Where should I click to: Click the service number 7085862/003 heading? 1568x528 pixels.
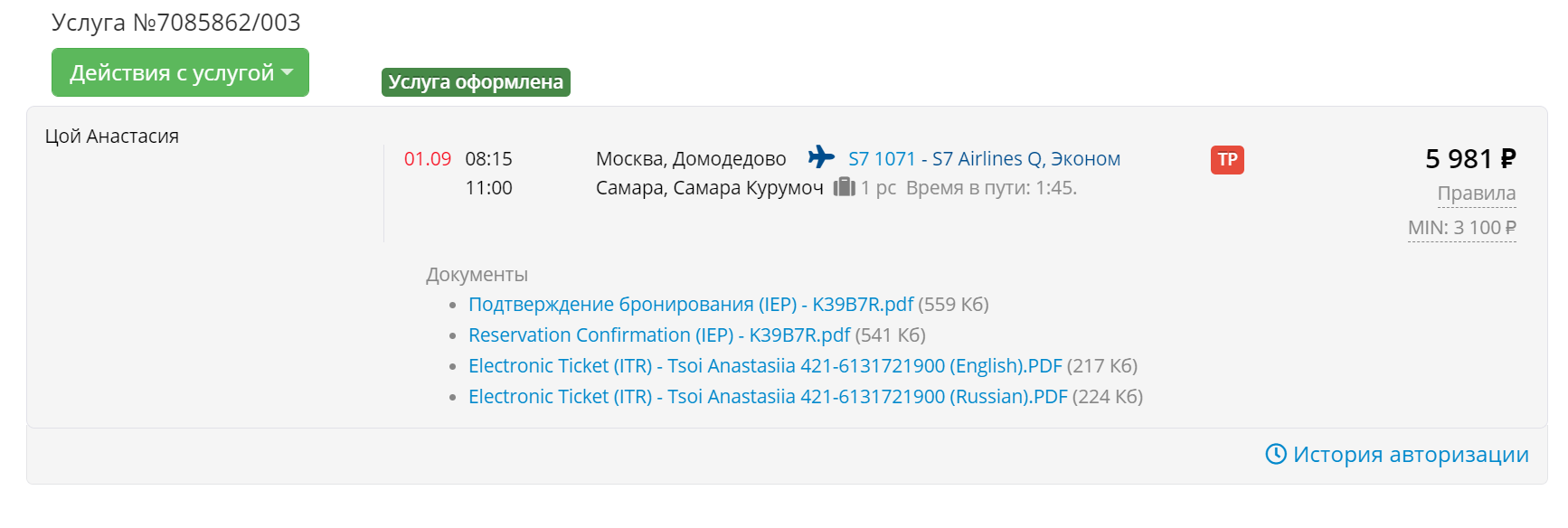176,23
